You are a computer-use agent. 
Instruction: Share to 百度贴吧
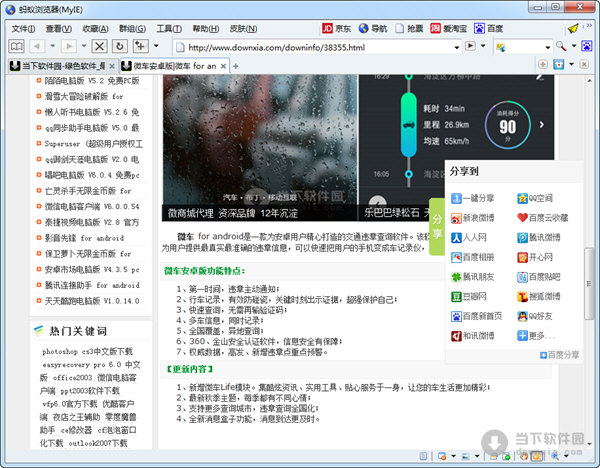538,277
